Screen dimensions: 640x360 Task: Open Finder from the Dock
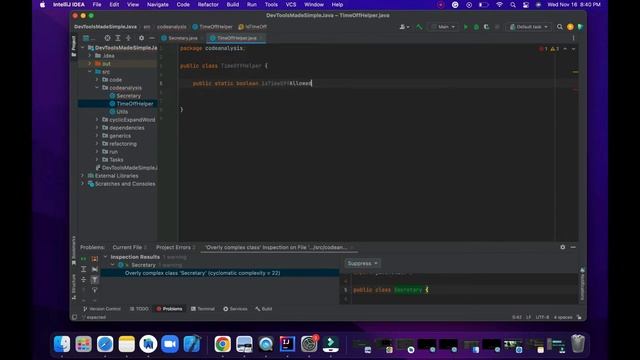tap(62, 344)
